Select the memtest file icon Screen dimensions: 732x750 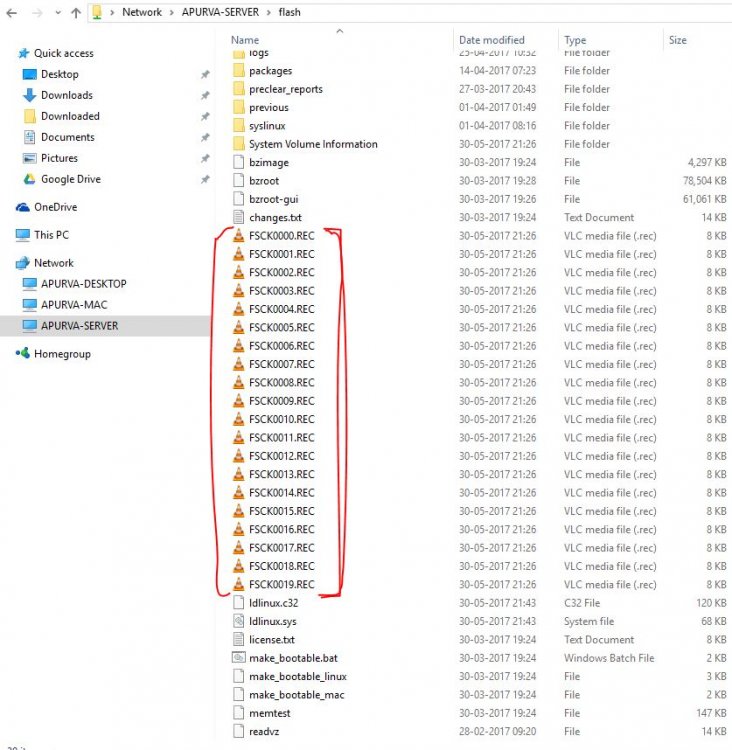(239, 713)
